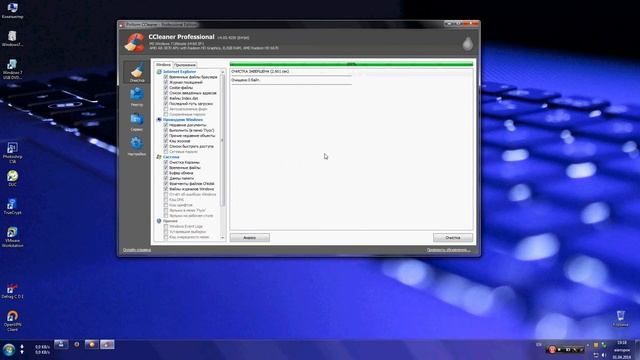Click the taskbar clock and date
Screen dimensions: 640x360
(622, 350)
